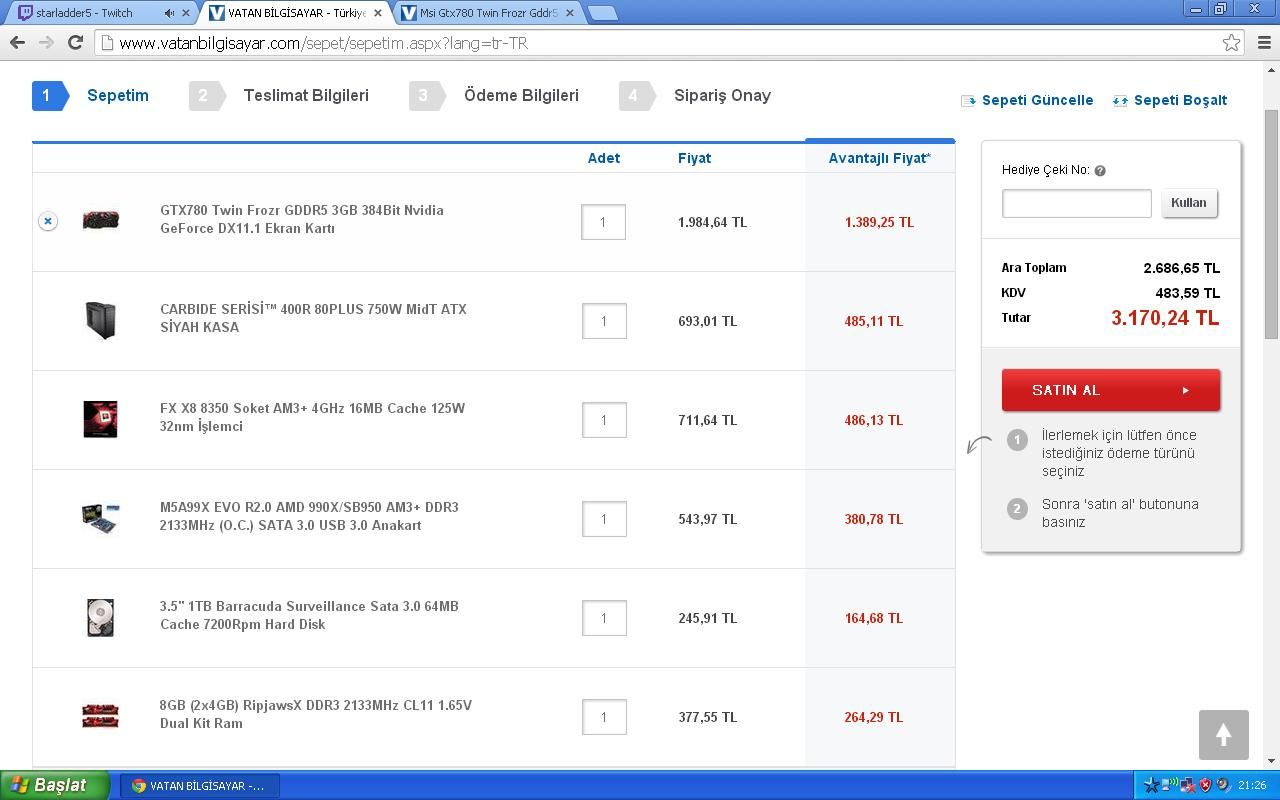The width and height of the screenshot is (1280, 800).
Task: Click the gift voucher help question icon
Action: (x=1100, y=171)
